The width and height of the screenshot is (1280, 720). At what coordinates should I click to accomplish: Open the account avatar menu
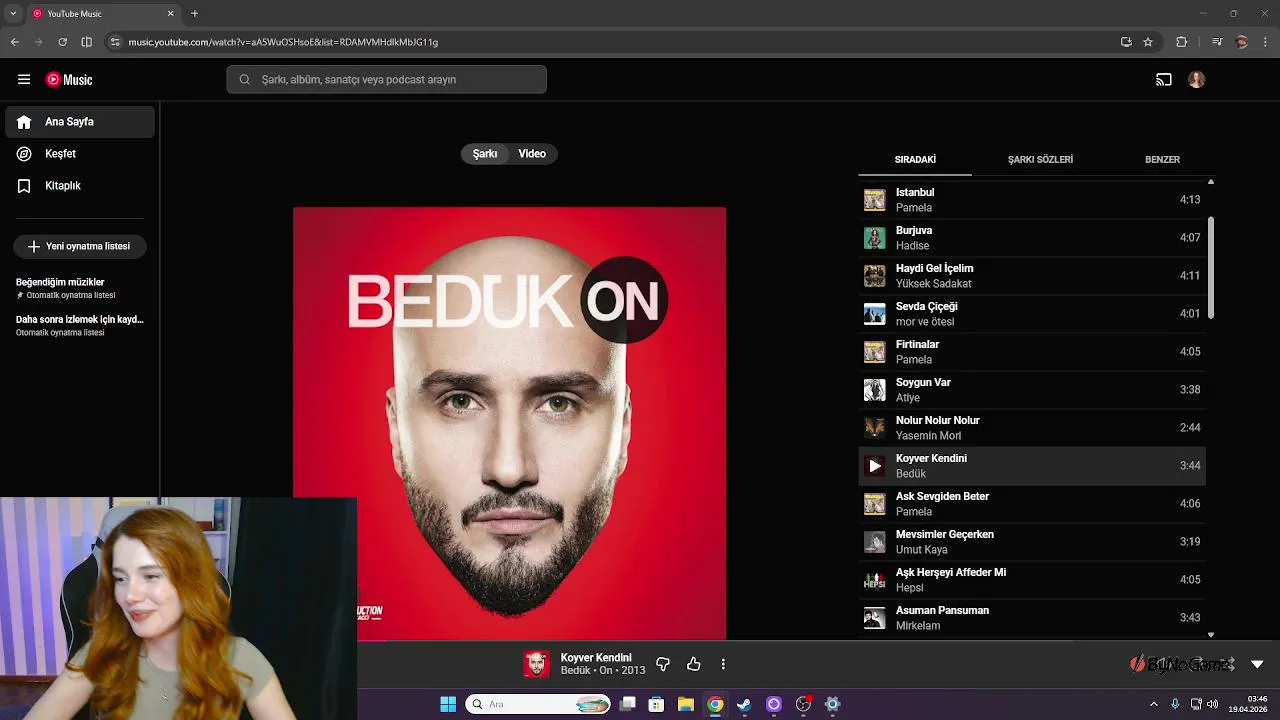[1196, 79]
